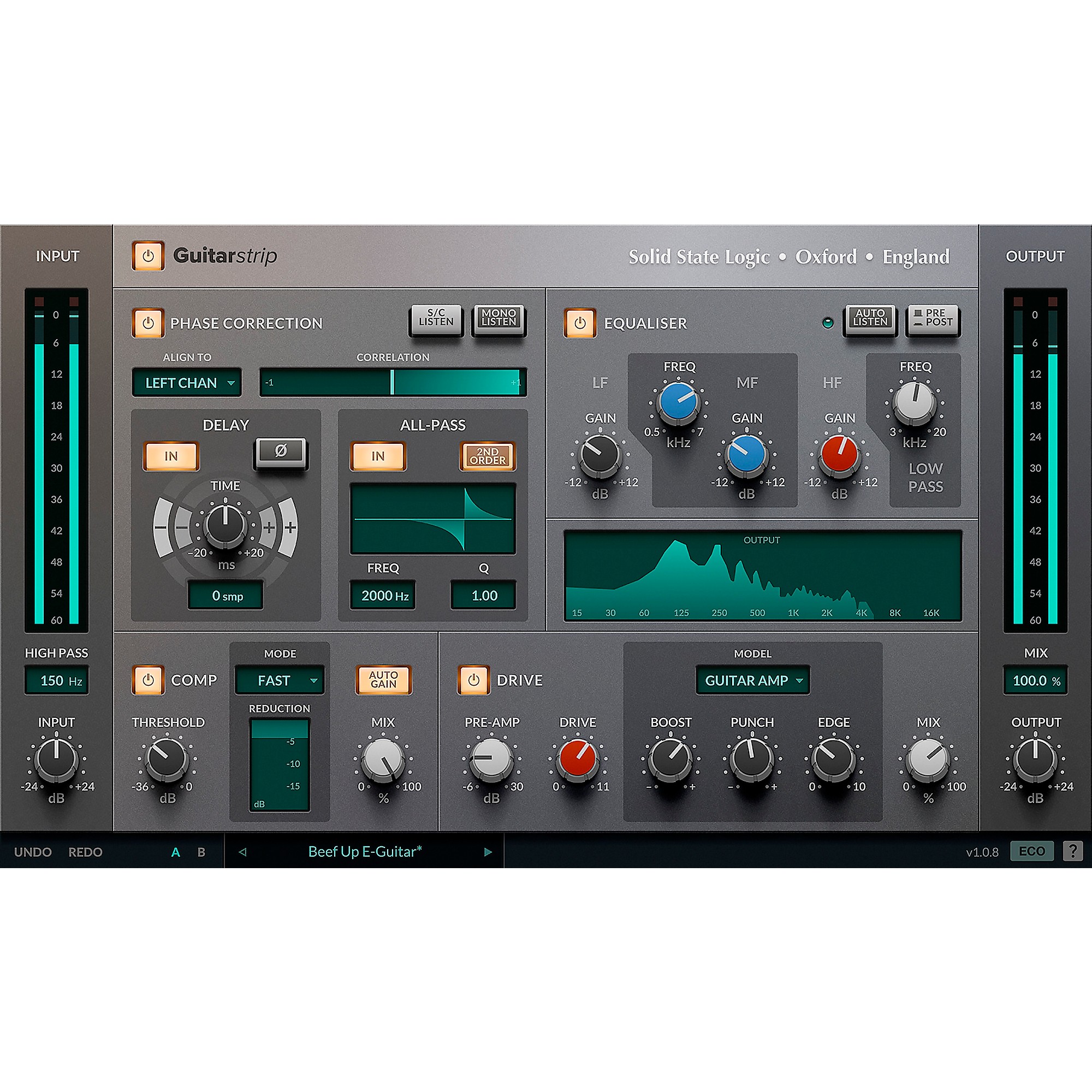The width and height of the screenshot is (1092, 1092).
Task: Click the output Mix 100.0 % field
Action: 1035,680
